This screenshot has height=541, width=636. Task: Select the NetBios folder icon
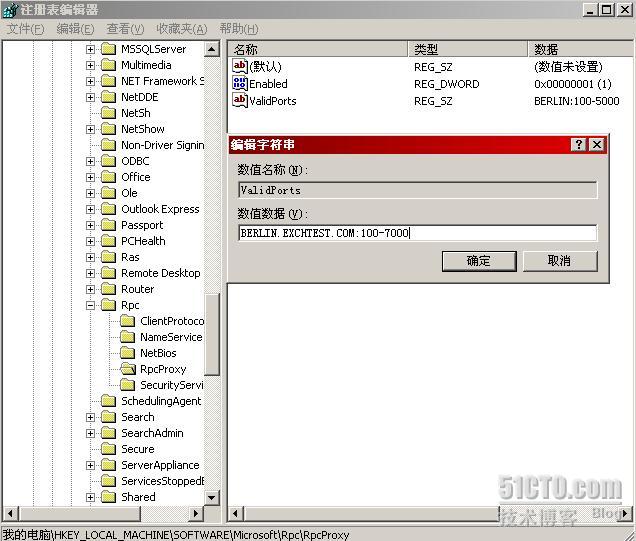pyautogui.click(x=128, y=353)
